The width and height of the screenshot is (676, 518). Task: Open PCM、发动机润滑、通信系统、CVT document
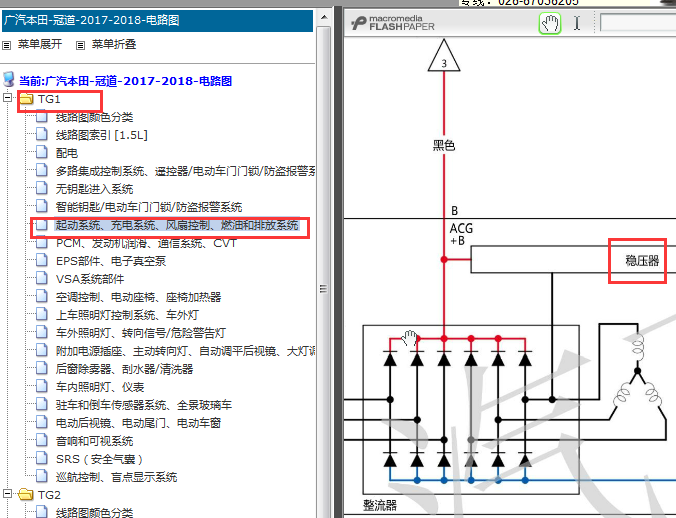click(x=146, y=243)
